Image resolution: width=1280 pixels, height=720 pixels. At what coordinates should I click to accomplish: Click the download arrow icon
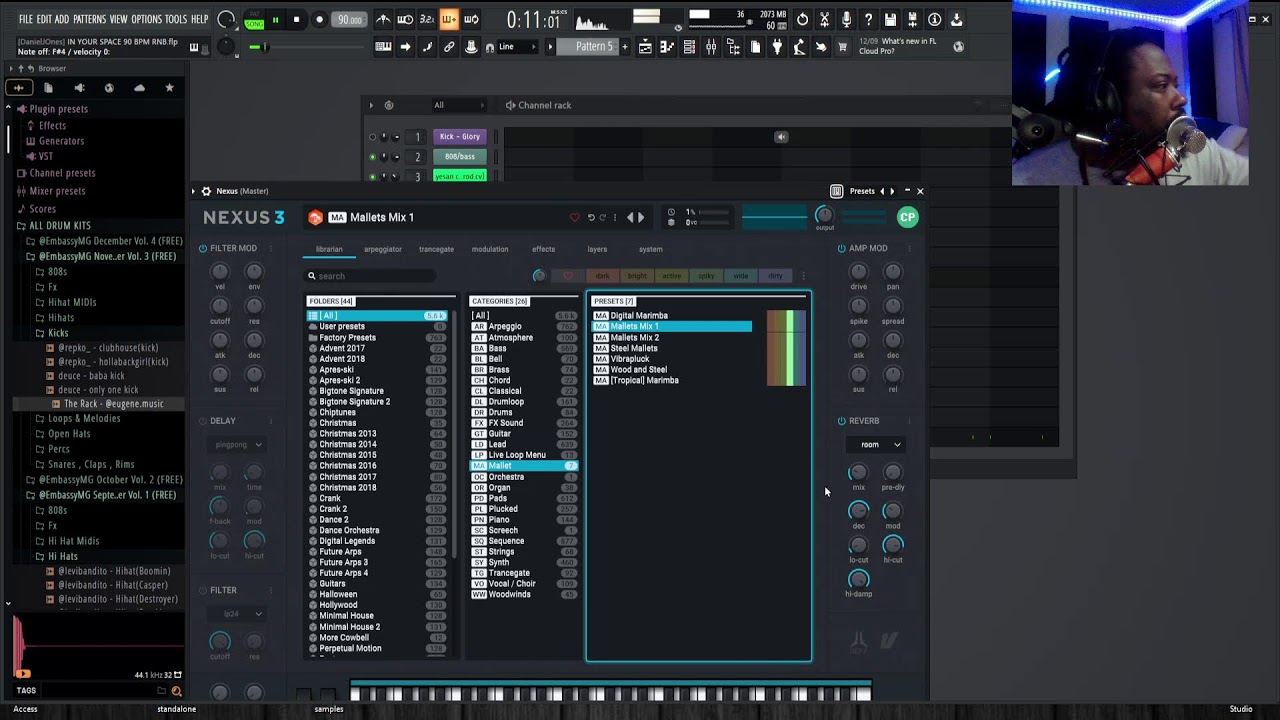click(956, 19)
